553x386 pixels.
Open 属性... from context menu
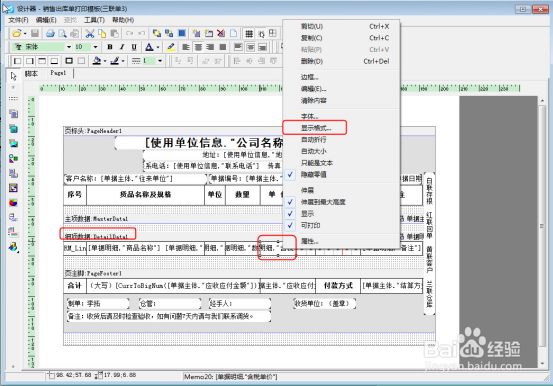click(x=341, y=241)
